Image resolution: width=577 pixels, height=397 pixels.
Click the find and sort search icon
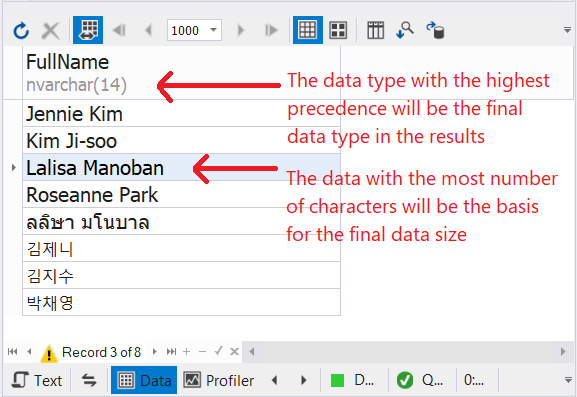point(405,30)
